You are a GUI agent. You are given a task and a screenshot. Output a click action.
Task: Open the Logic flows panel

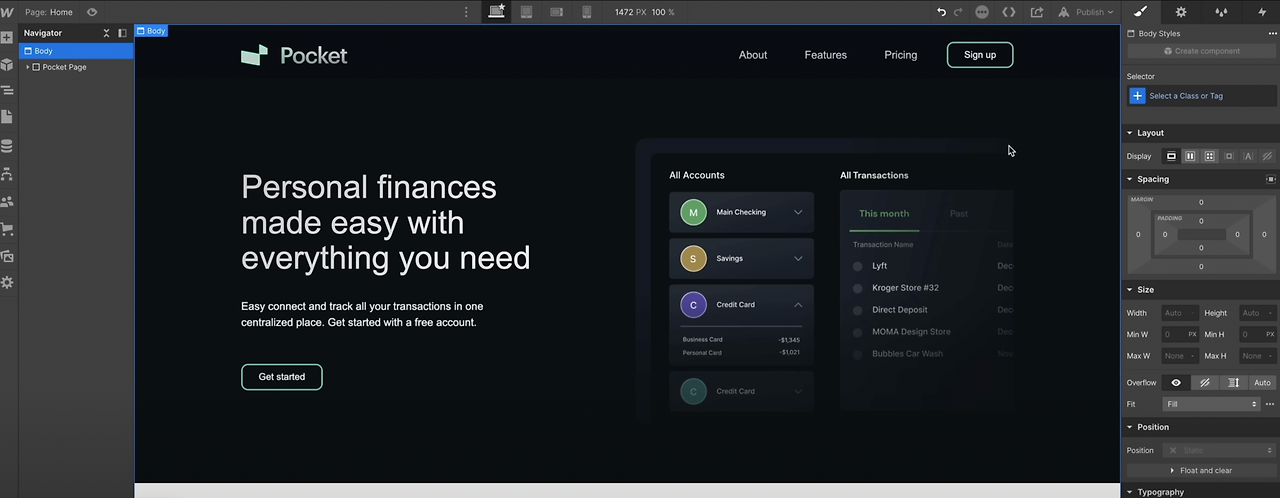click(x=7, y=174)
